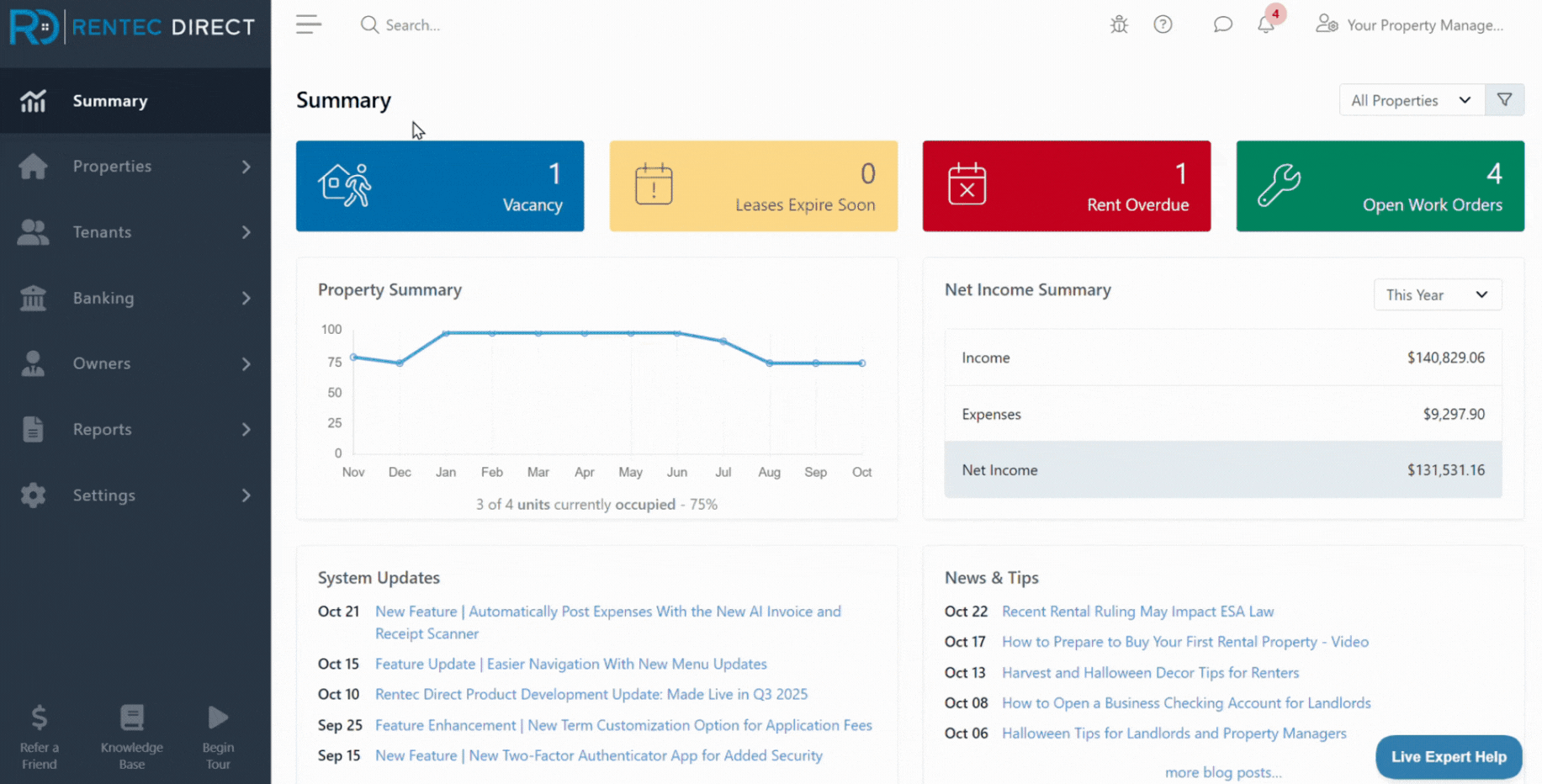This screenshot has height=784, width=1542.
Task: Click the Vacancy house icon
Action: [345, 185]
